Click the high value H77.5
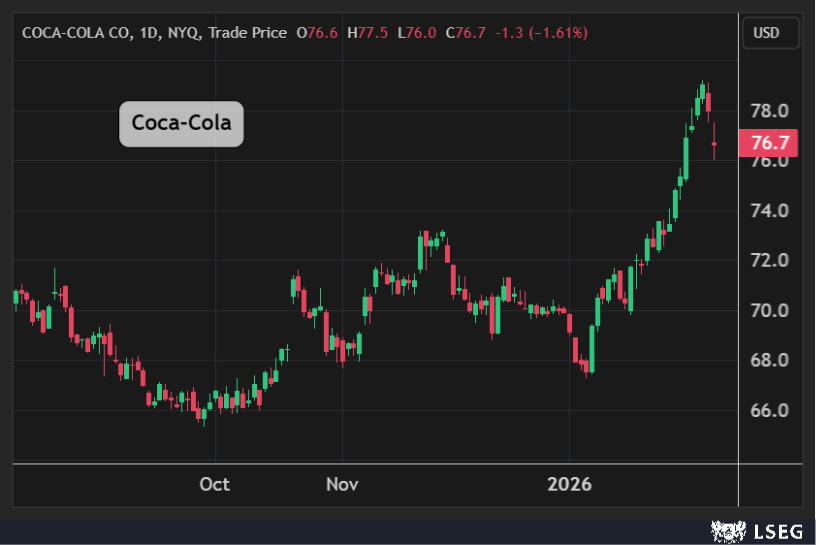 coord(367,33)
